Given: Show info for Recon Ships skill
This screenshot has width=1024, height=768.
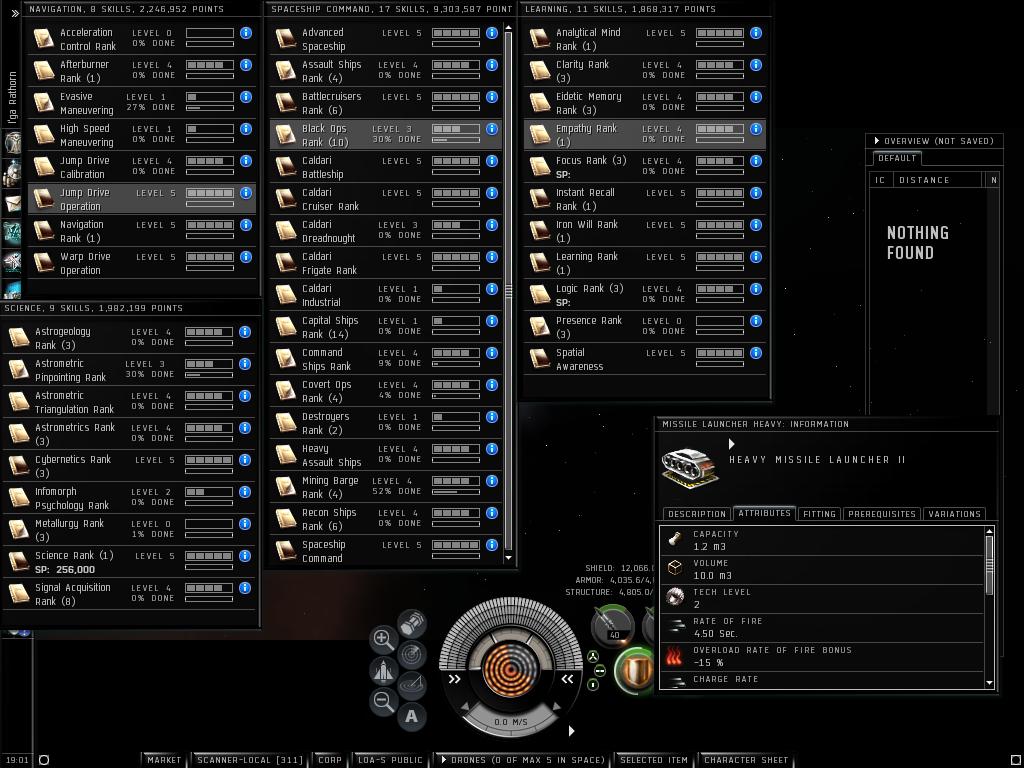Looking at the screenshot, I should click(x=492, y=513).
